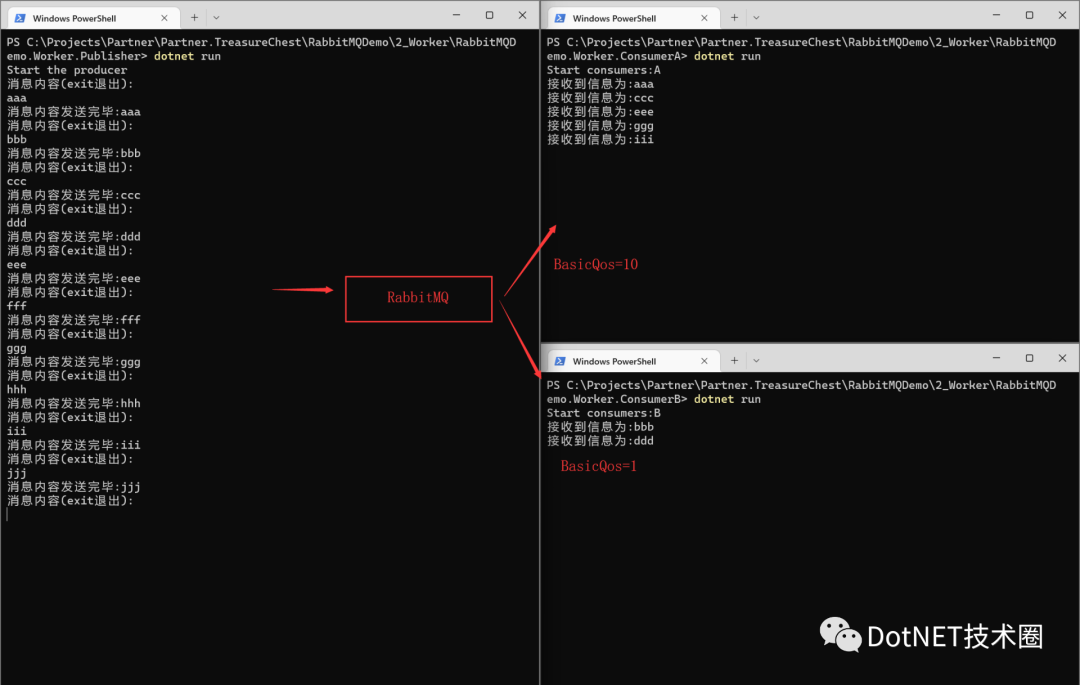Click '接收到信息为:aaa' in ConsumerA window
This screenshot has width=1080, height=685.
click(x=600, y=84)
